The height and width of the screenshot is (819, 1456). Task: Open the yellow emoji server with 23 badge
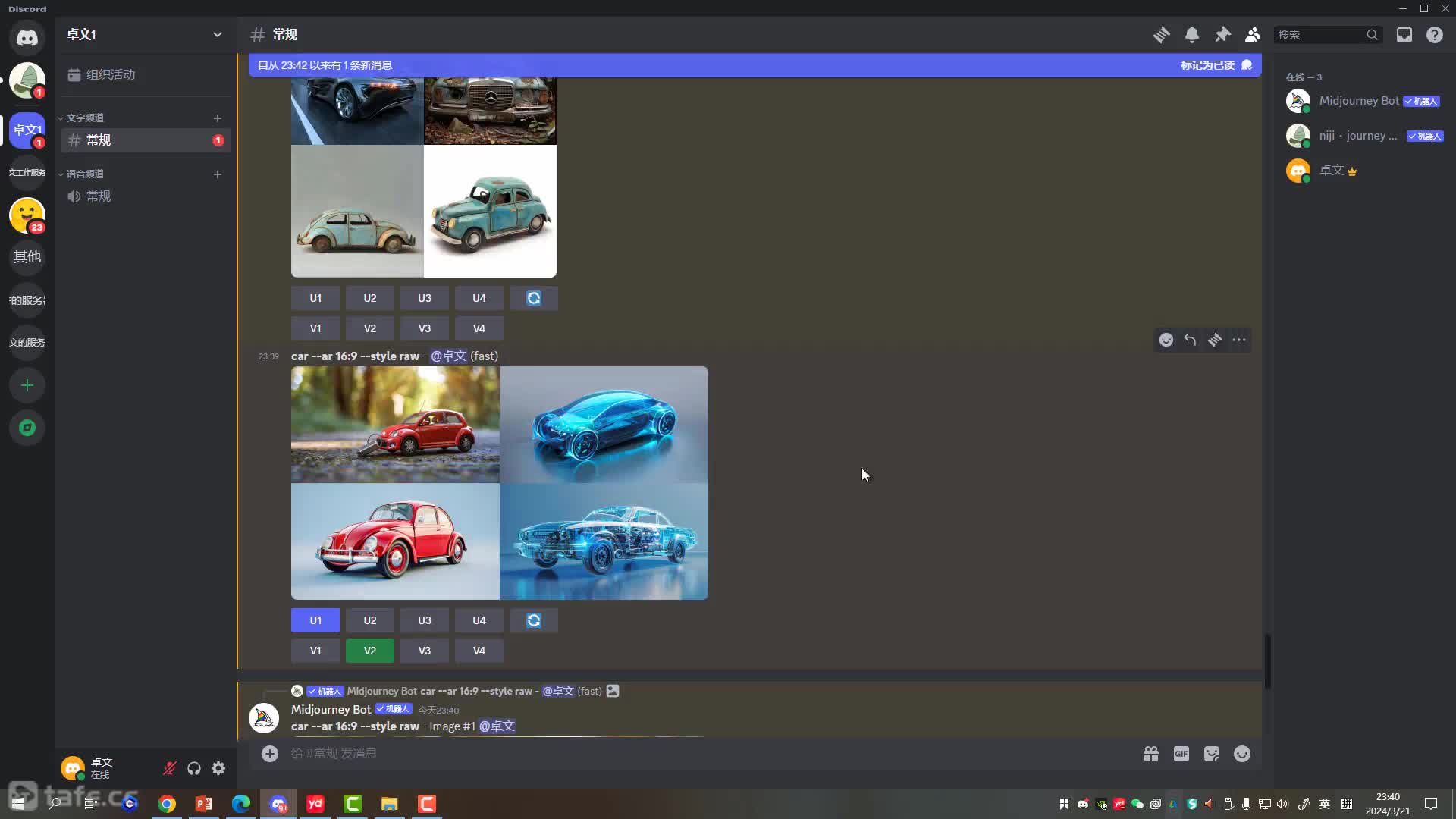click(x=27, y=215)
